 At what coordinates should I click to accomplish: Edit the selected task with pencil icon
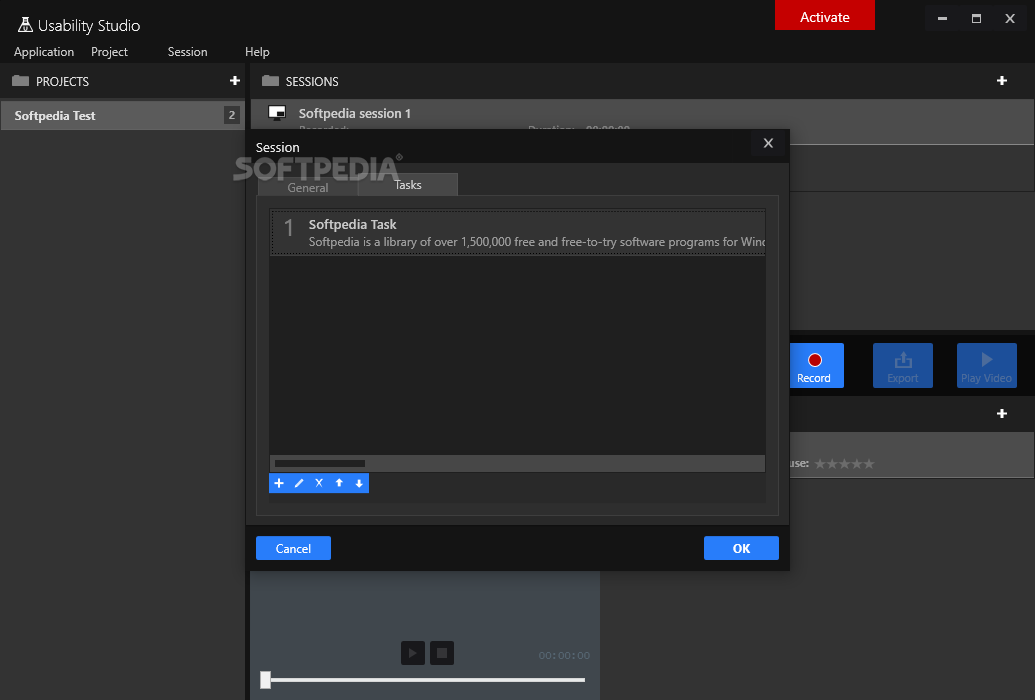coord(299,483)
